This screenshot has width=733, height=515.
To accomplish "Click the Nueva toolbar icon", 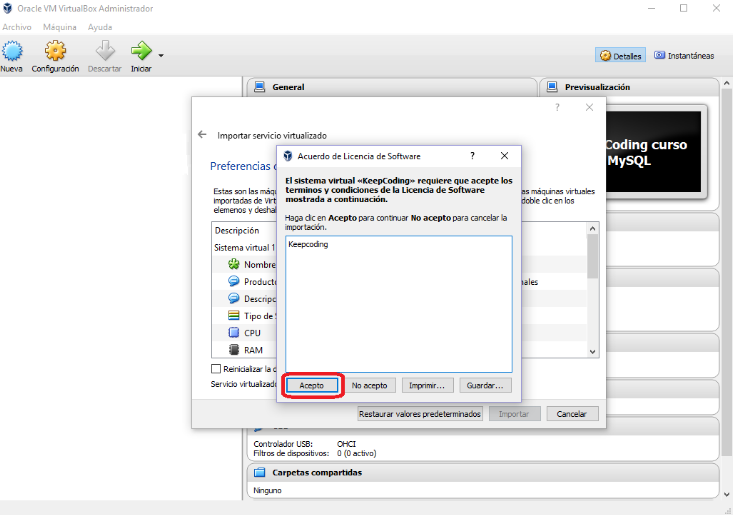I will pos(12,51).
